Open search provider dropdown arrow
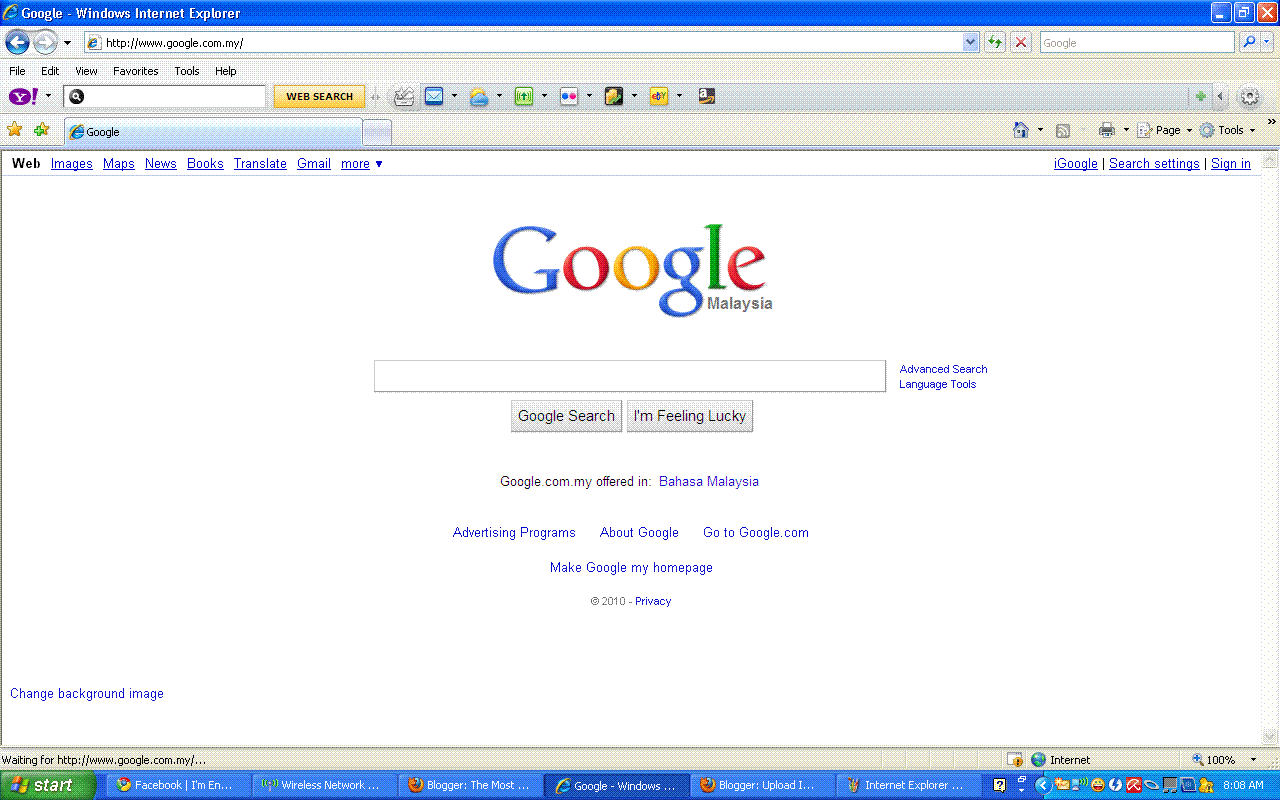 [x=1267, y=42]
